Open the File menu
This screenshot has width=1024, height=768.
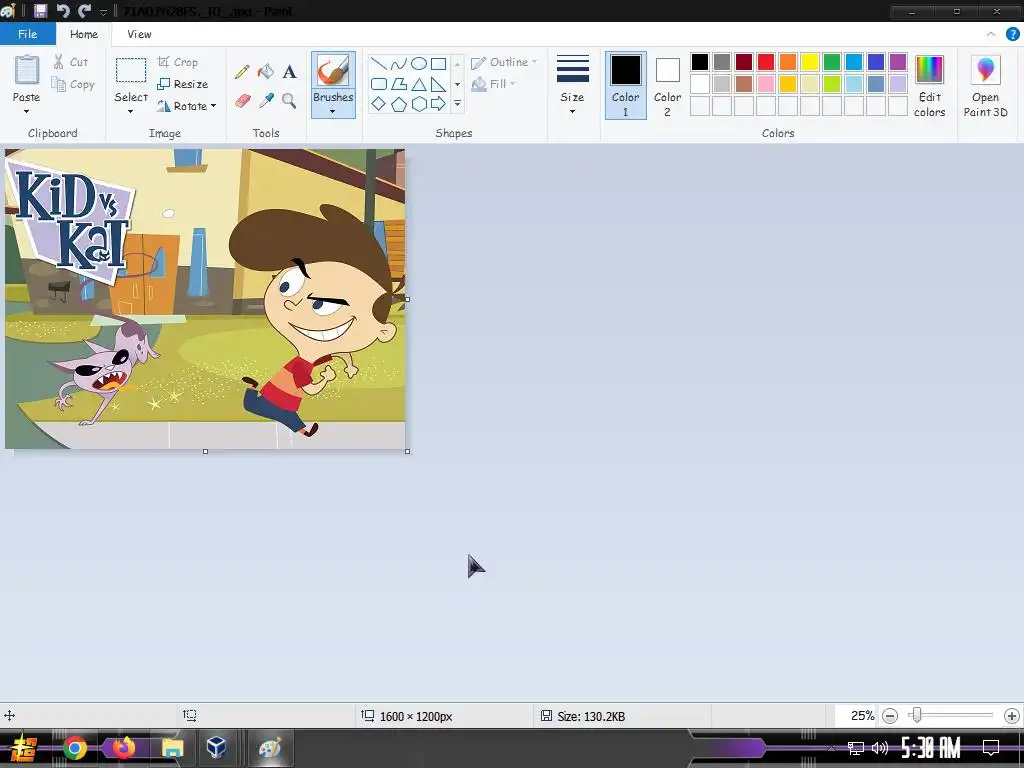[27, 34]
